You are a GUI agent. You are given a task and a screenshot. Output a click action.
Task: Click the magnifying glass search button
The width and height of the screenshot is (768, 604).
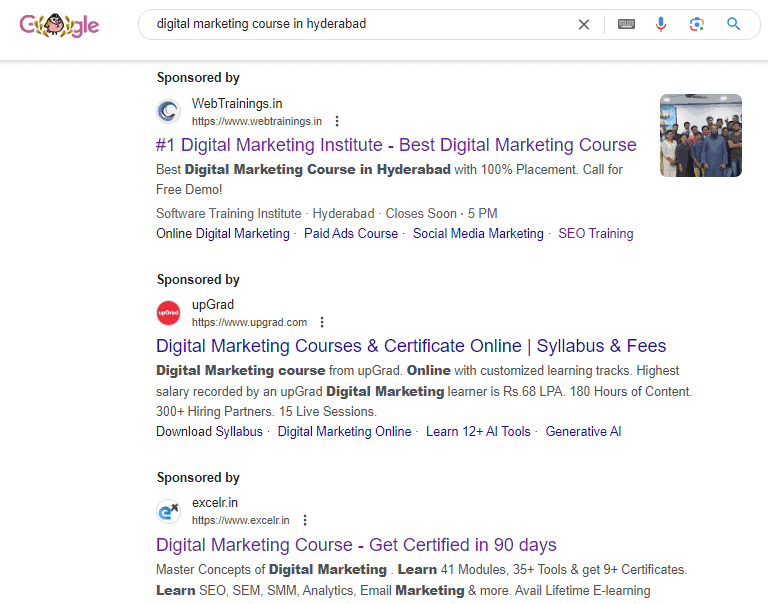click(x=734, y=24)
